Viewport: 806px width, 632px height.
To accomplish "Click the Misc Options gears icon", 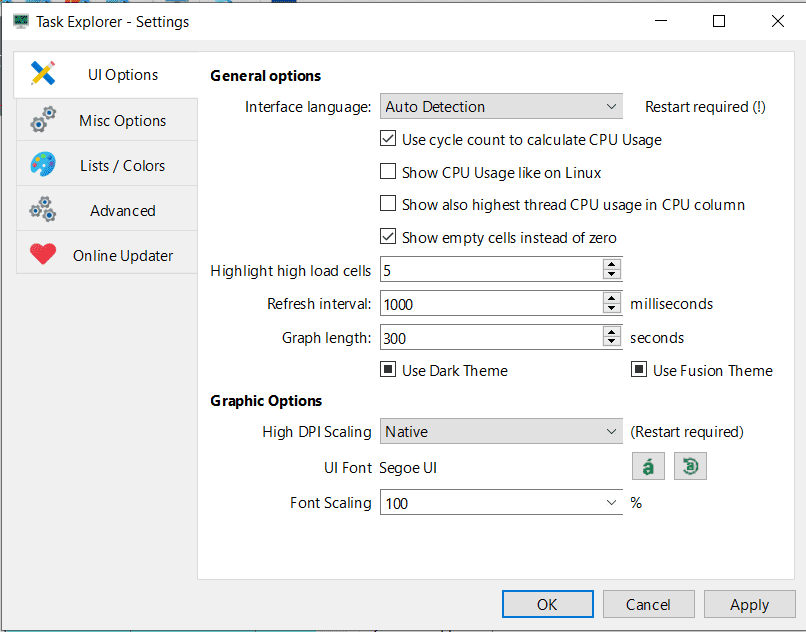I will pos(43,121).
